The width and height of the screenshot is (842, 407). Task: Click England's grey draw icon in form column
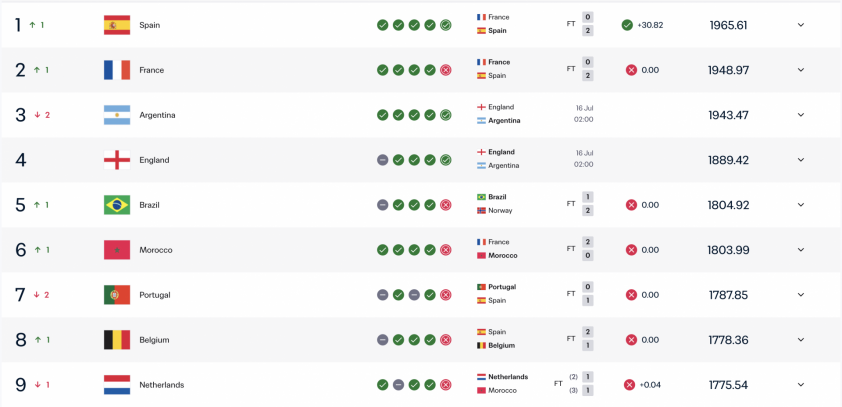point(382,160)
